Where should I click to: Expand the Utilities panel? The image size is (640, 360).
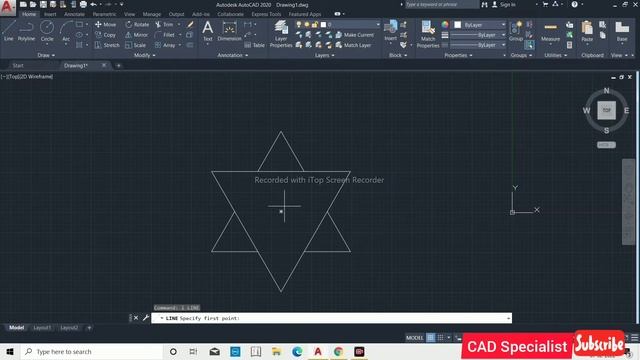pyautogui.click(x=556, y=55)
